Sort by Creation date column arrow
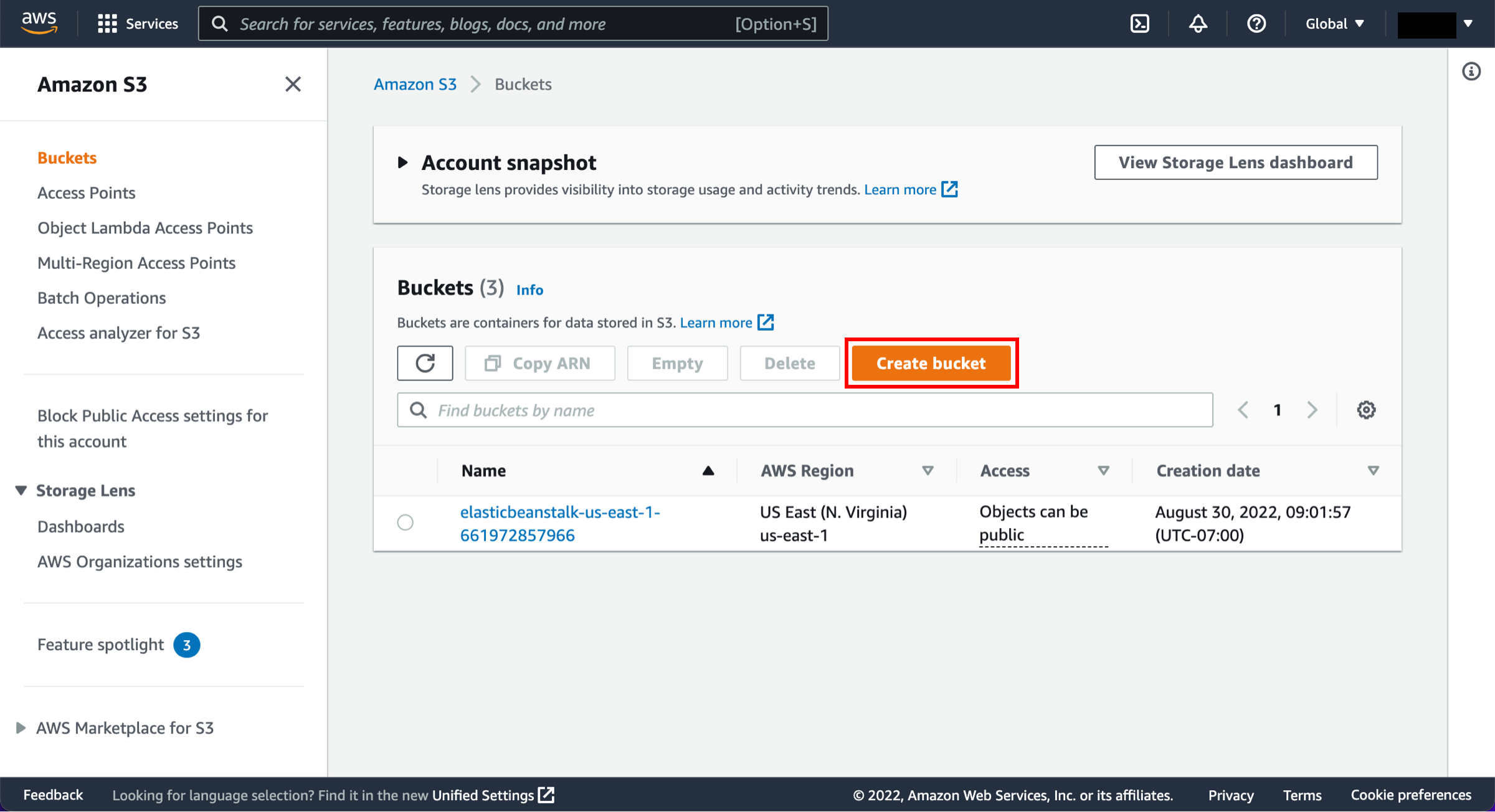The image size is (1495, 812). click(x=1373, y=471)
